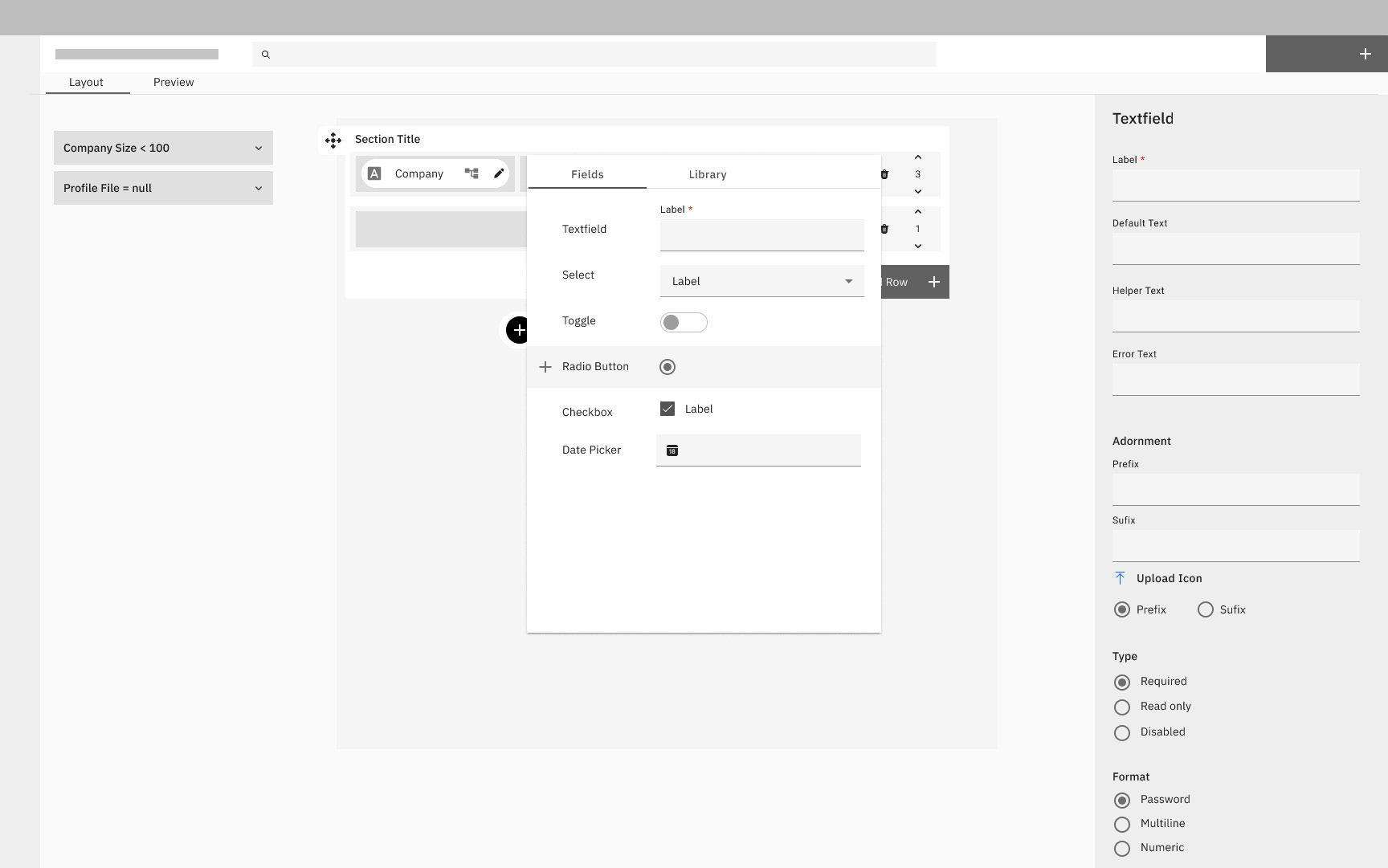Screen dimensions: 1388x868
Task: Select the Toggle entry in Fields list
Action: tap(578, 320)
